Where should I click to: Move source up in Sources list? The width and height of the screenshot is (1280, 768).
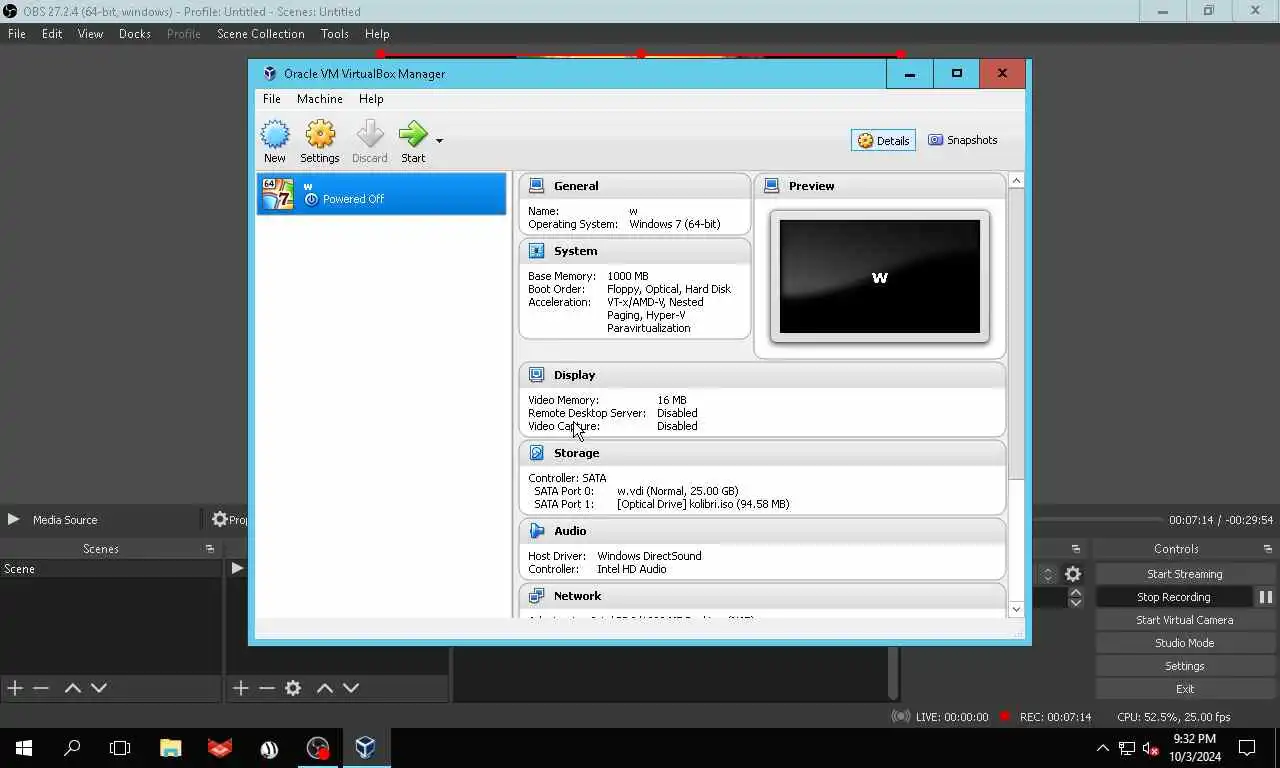pos(325,688)
